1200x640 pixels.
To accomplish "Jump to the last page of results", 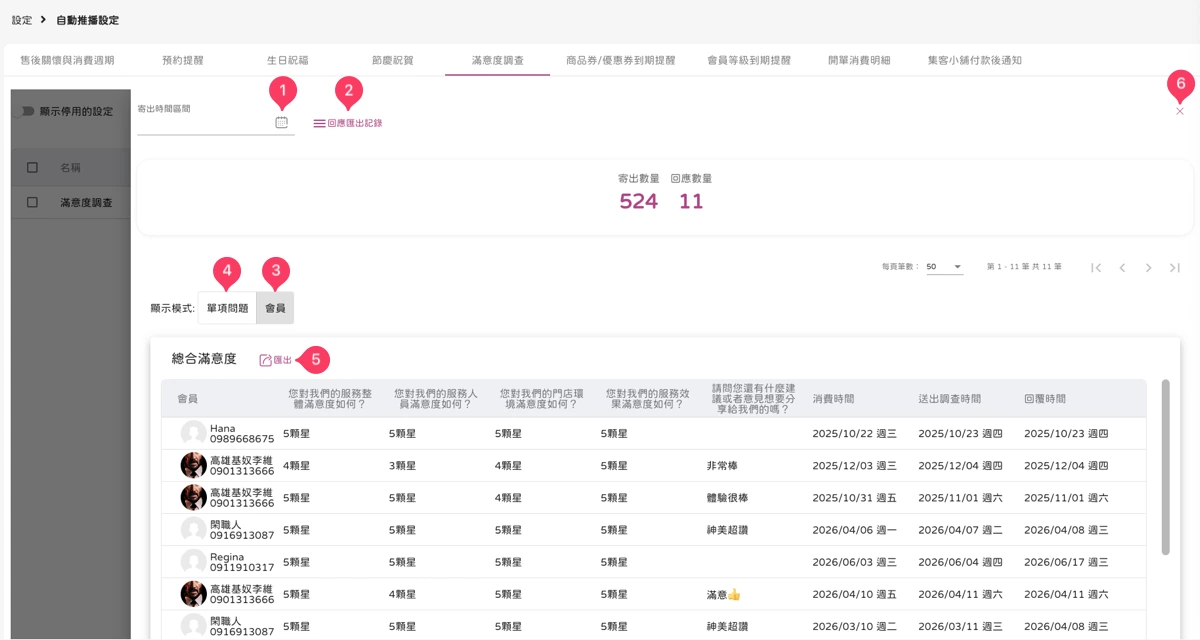I will point(1175,267).
